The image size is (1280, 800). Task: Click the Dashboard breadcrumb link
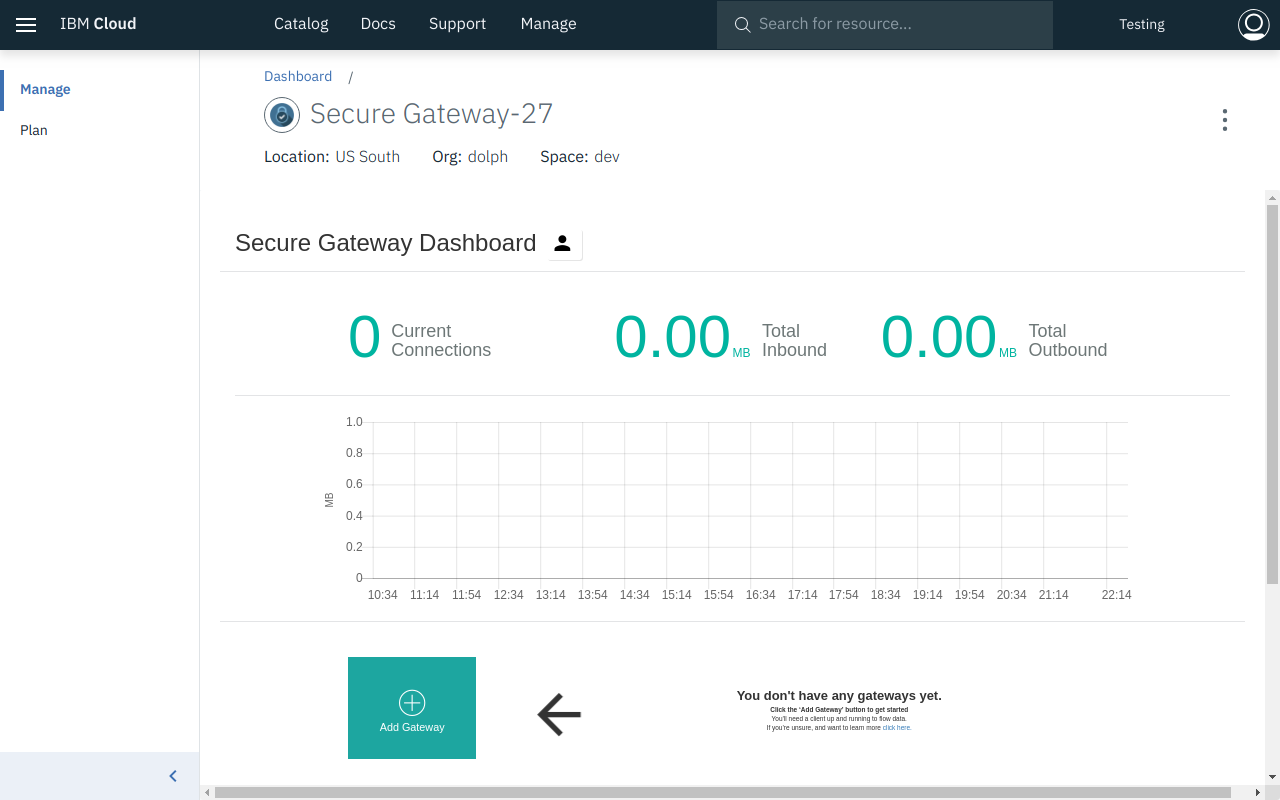click(298, 76)
